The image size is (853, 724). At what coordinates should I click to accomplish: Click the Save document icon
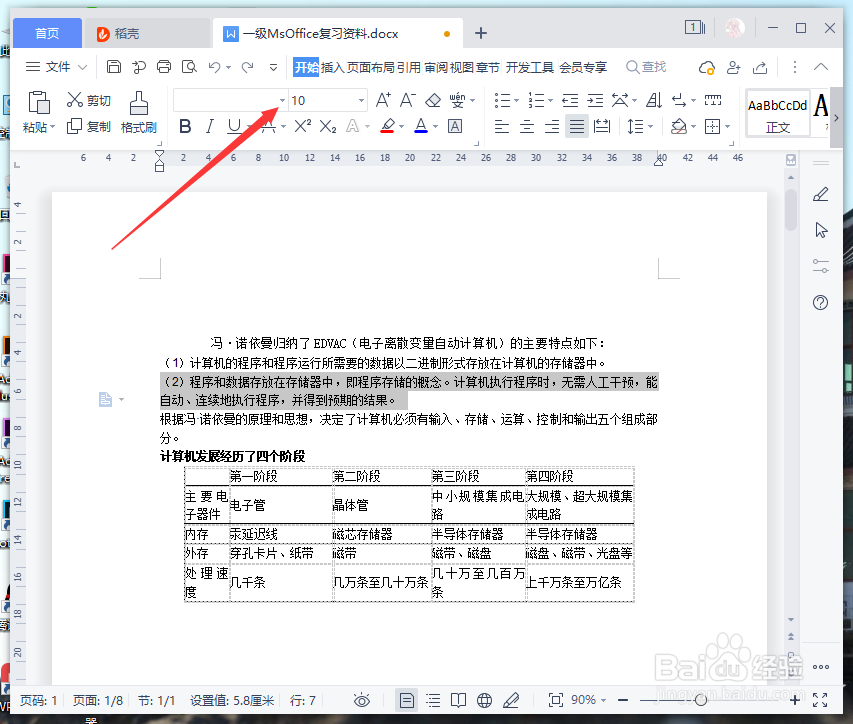[x=114, y=67]
